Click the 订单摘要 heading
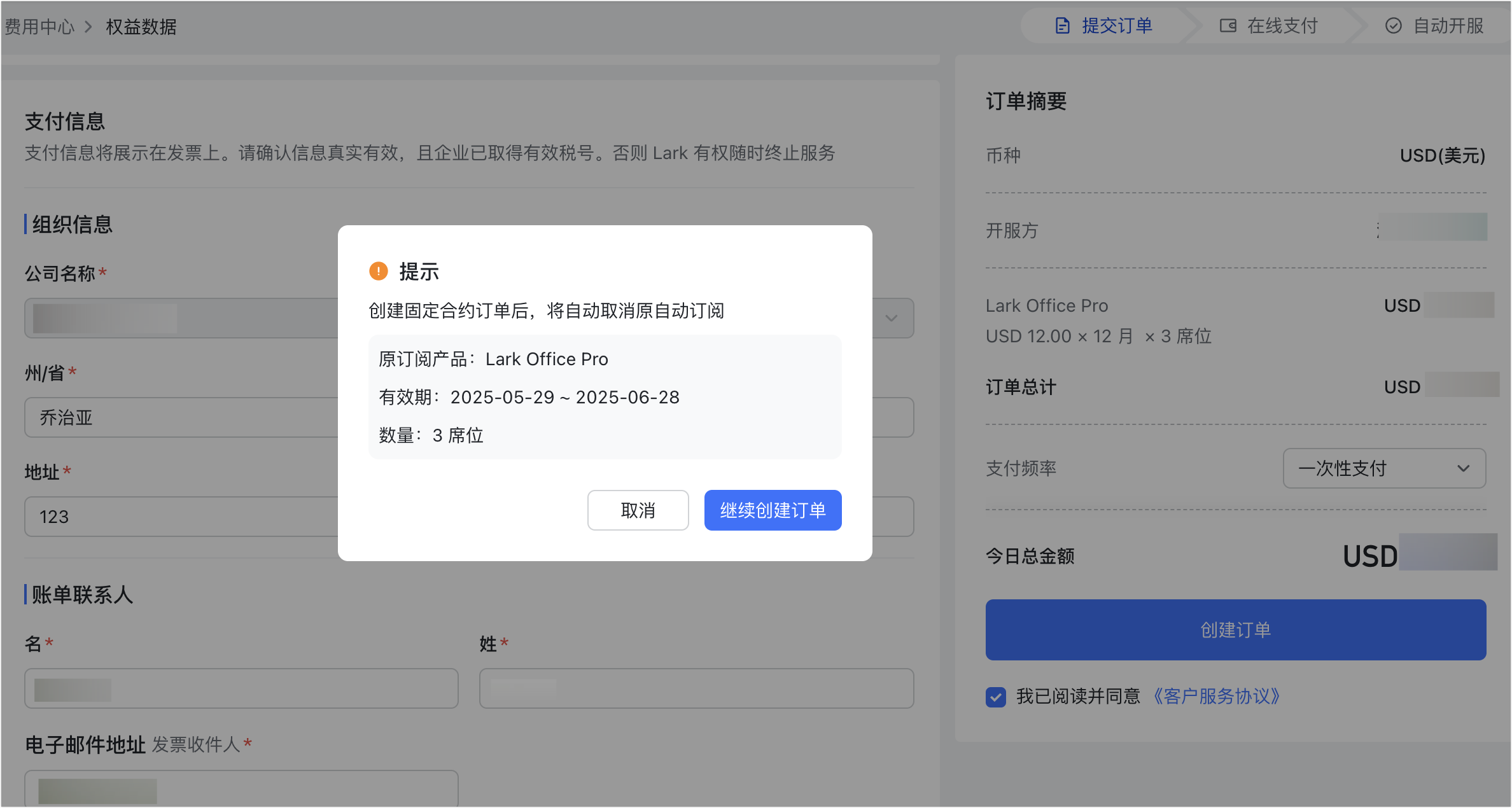Image resolution: width=1512 pixels, height=808 pixels. pyautogui.click(x=1026, y=101)
